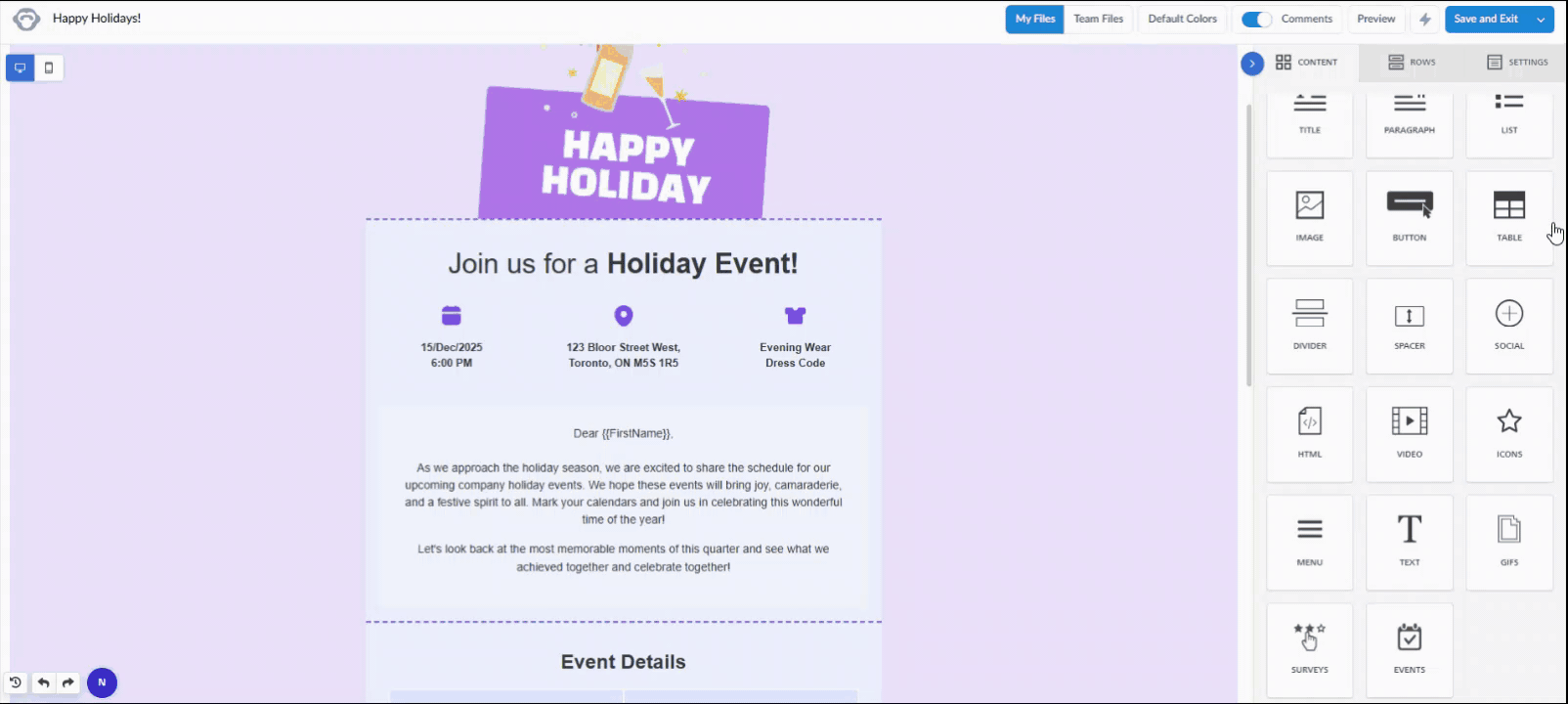Screen dimensions: 1568x704
Task: Select the Icons content block
Action: click(1508, 435)
